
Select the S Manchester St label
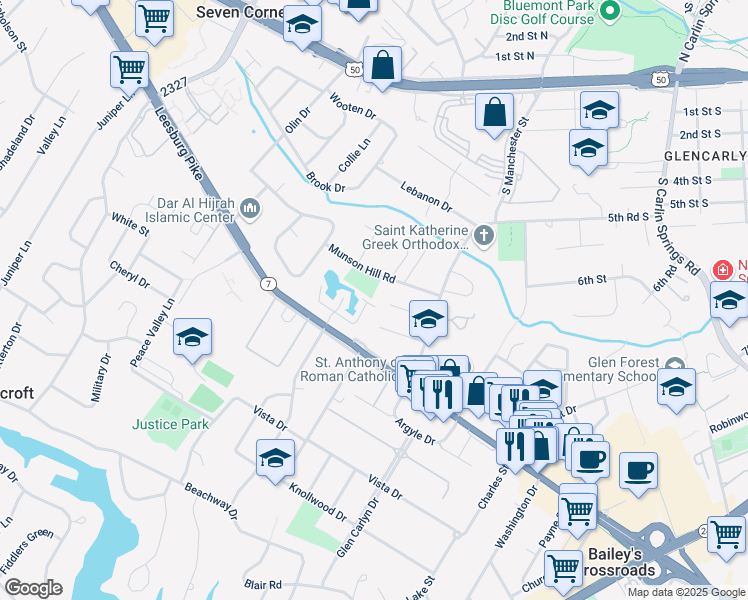pyautogui.click(x=516, y=156)
